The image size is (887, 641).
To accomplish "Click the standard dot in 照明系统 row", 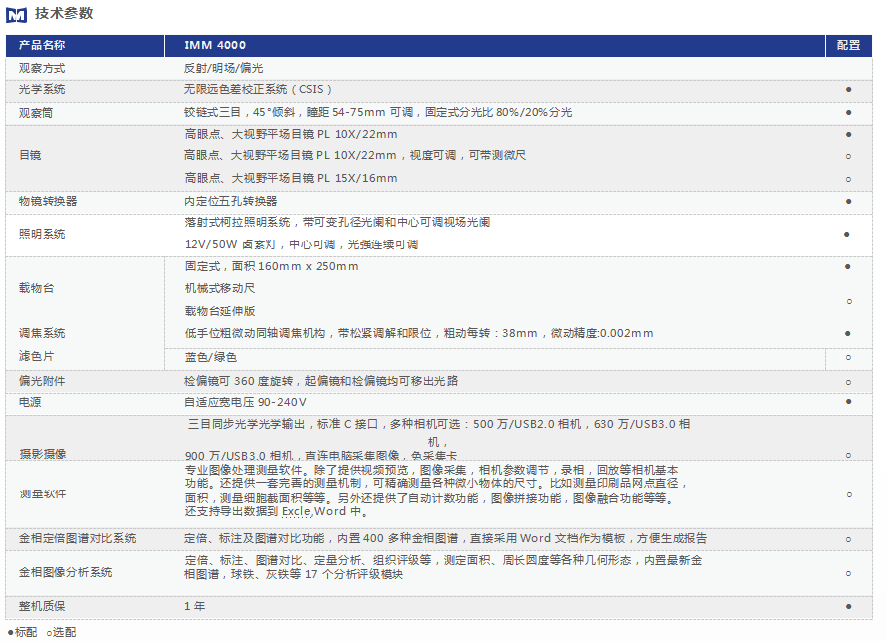I will tap(847, 234).
